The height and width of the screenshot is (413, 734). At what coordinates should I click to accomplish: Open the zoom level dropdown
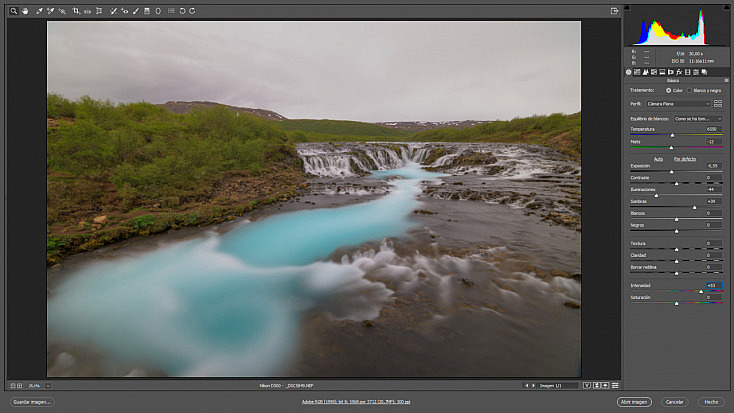point(48,386)
